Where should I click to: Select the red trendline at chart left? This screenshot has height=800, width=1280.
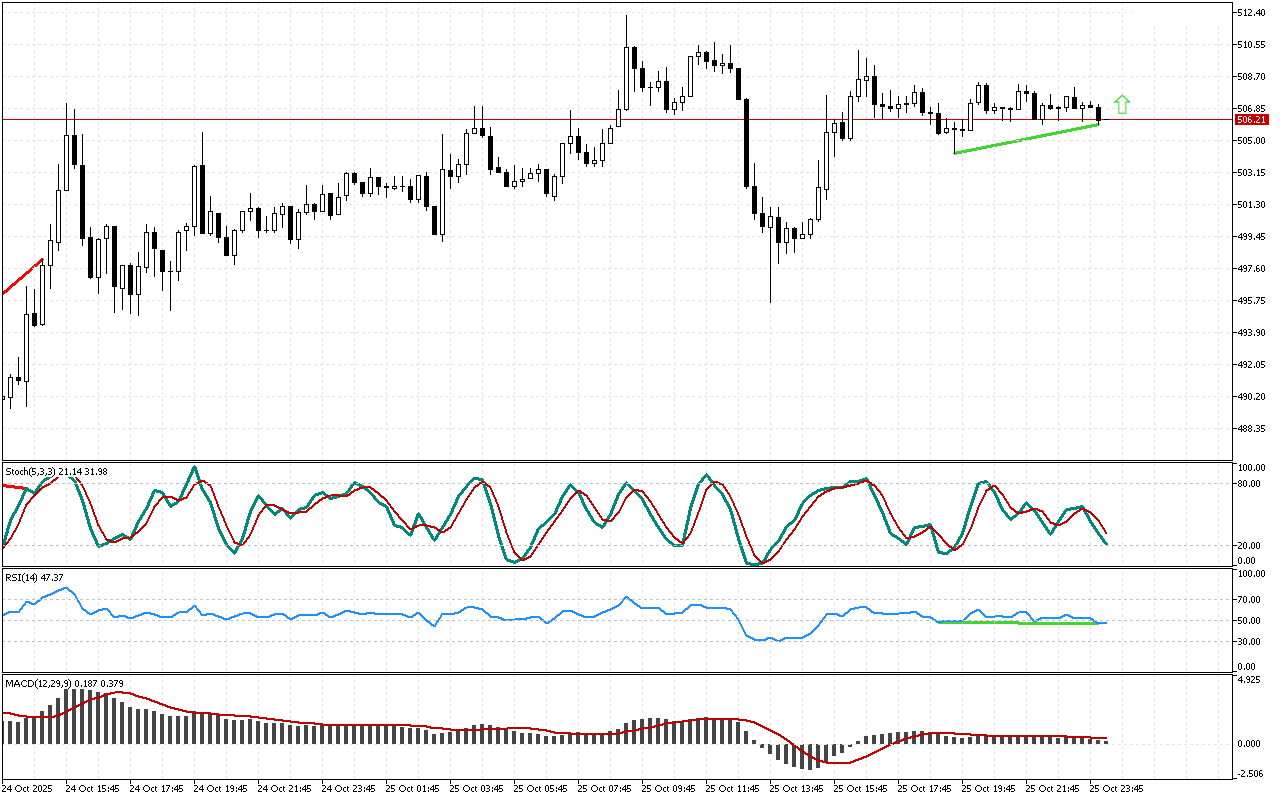pos(23,276)
